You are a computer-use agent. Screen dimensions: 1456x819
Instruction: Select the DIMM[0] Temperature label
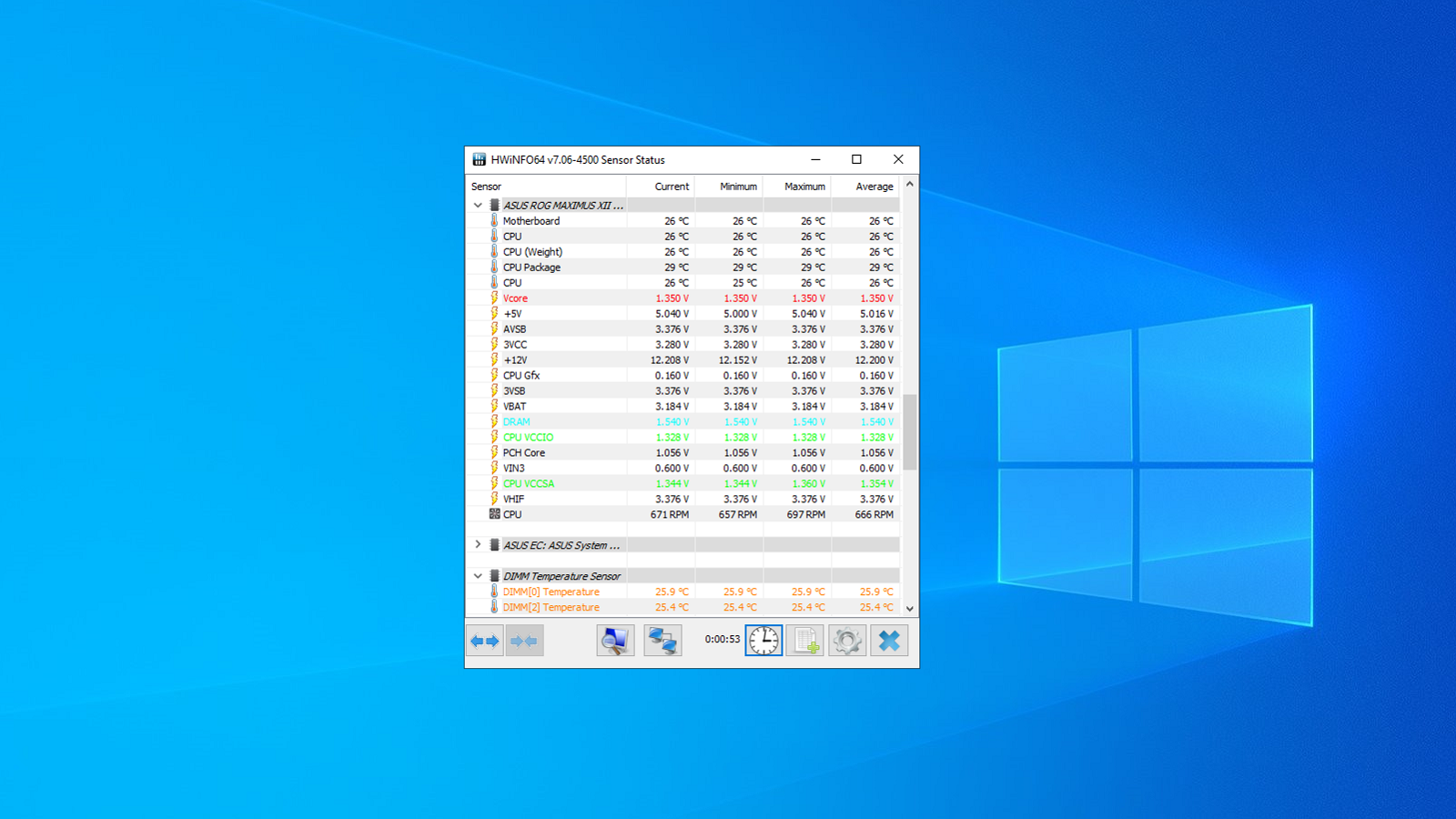551,592
